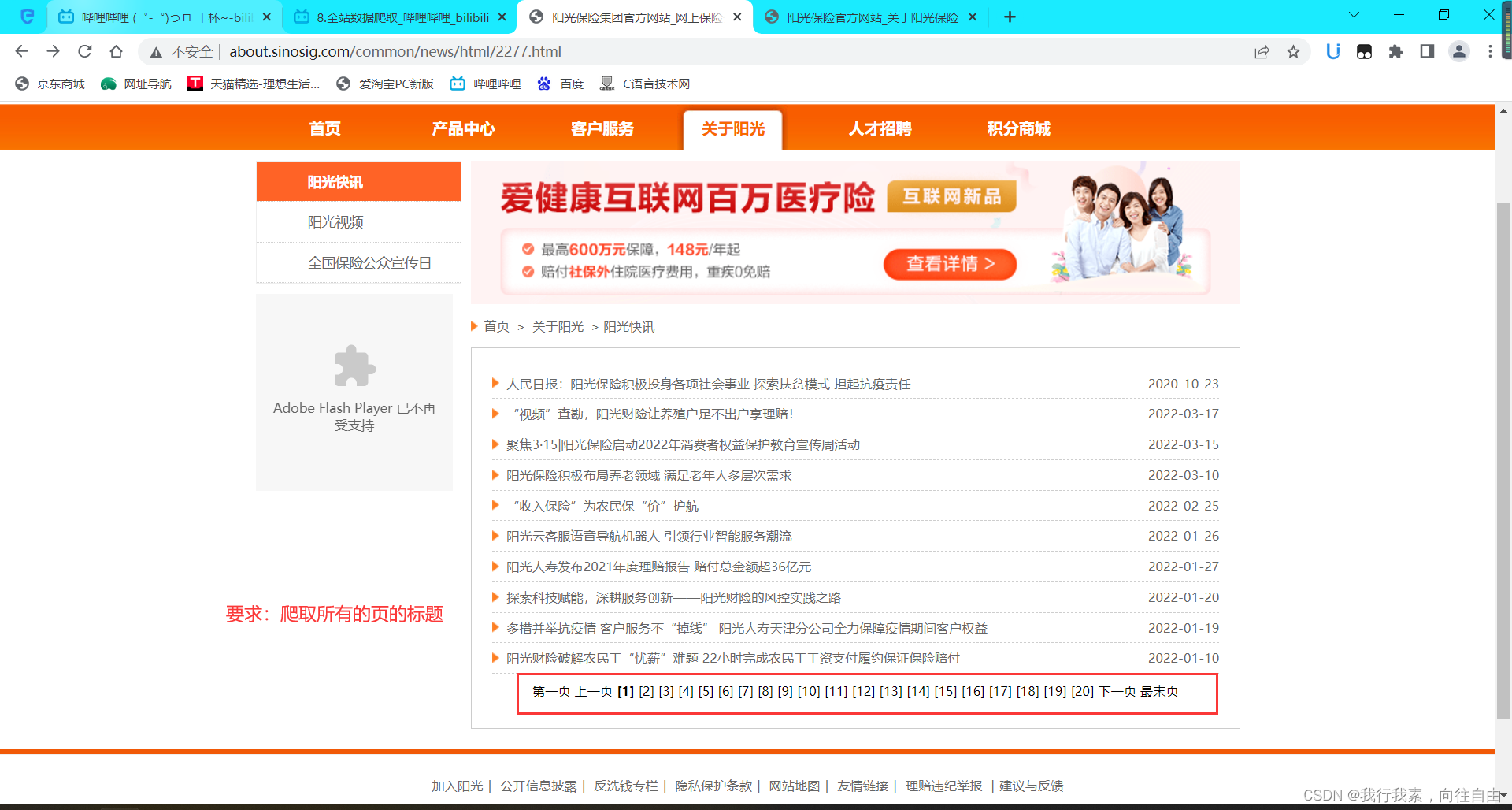Go to page [2] in pagination
The image size is (1512, 810).
pos(647,691)
